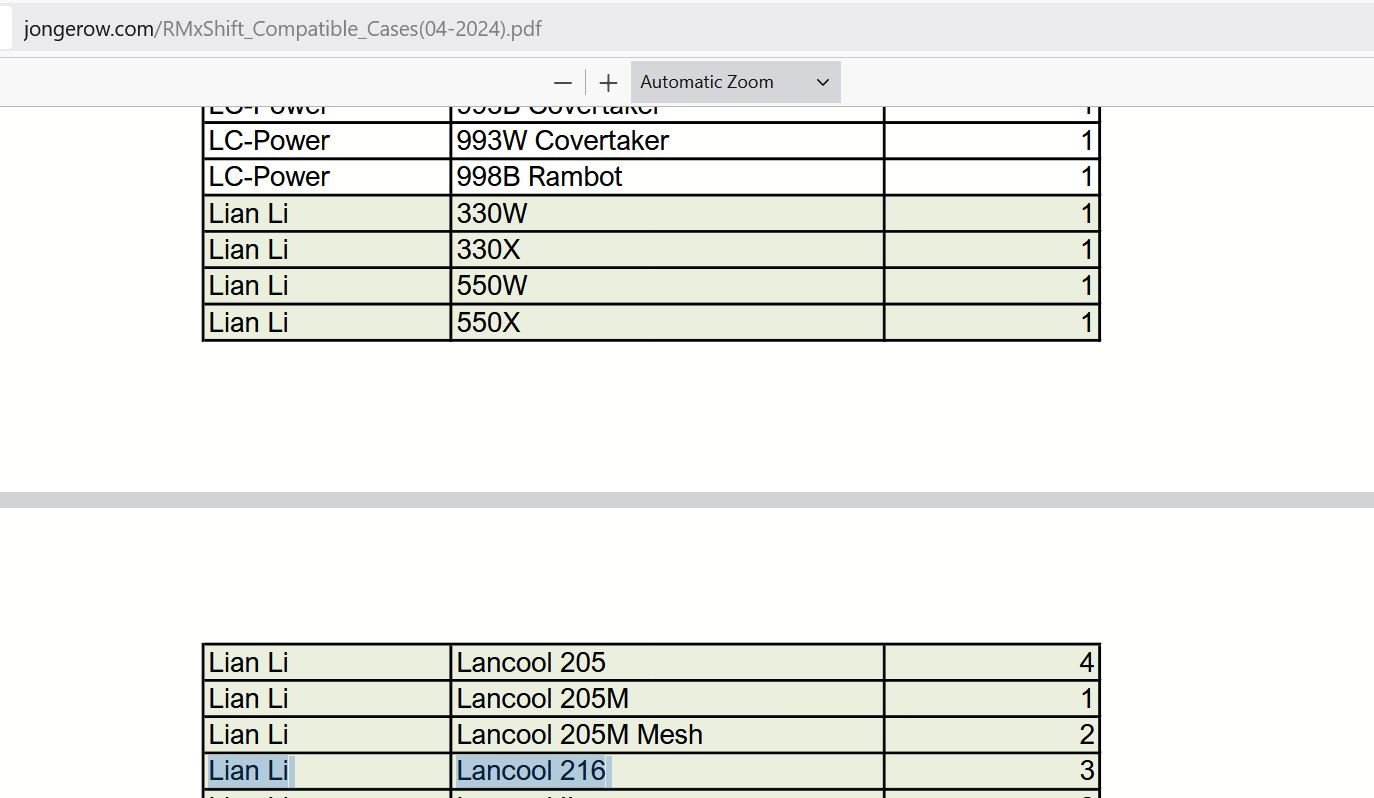
Task: Click the value 3 in Lancool 216 row
Action: pyautogui.click(x=1087, y=771)
